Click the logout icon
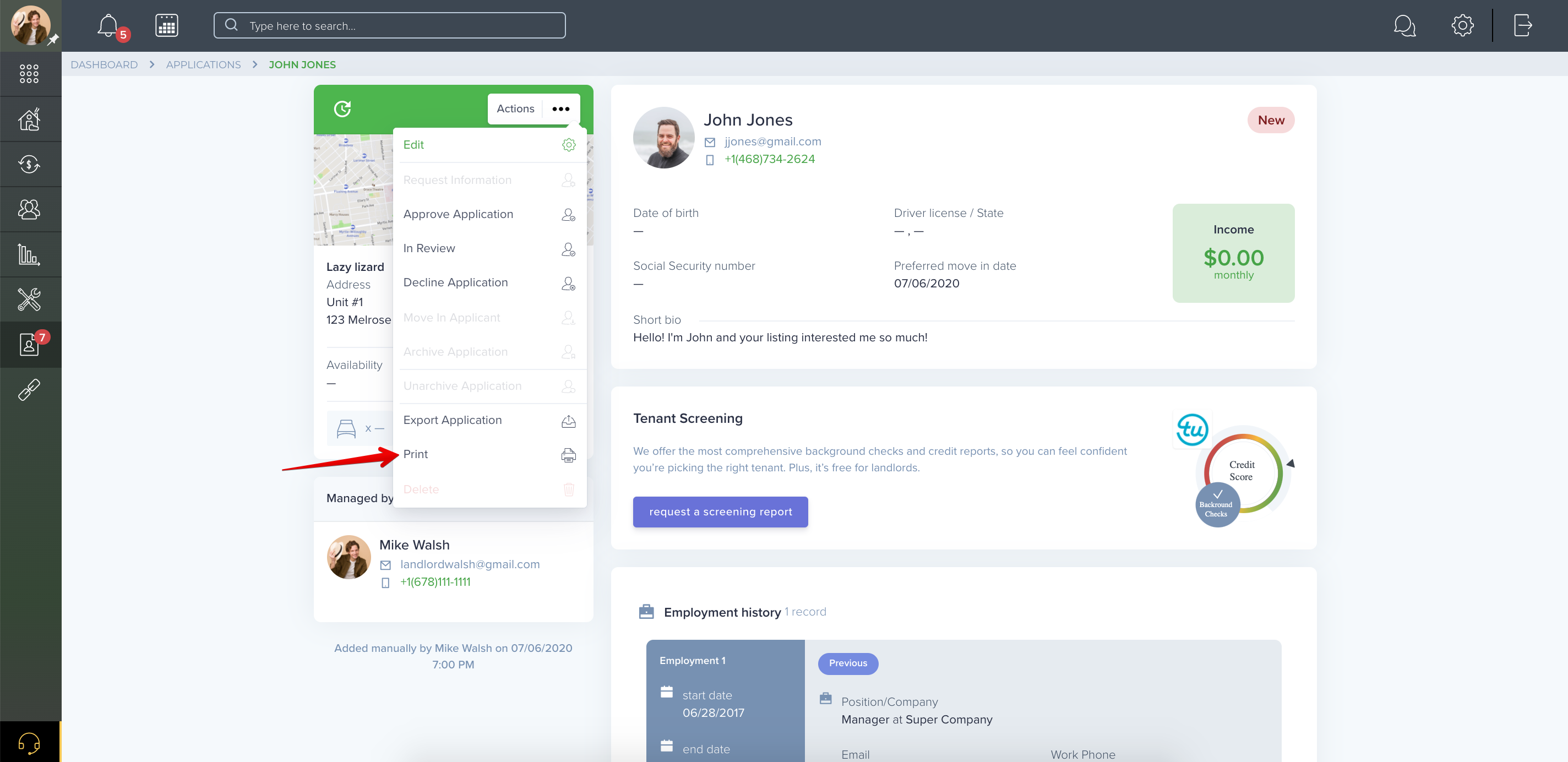Viewport: 1568px width, 762px height. [1522, 25]
